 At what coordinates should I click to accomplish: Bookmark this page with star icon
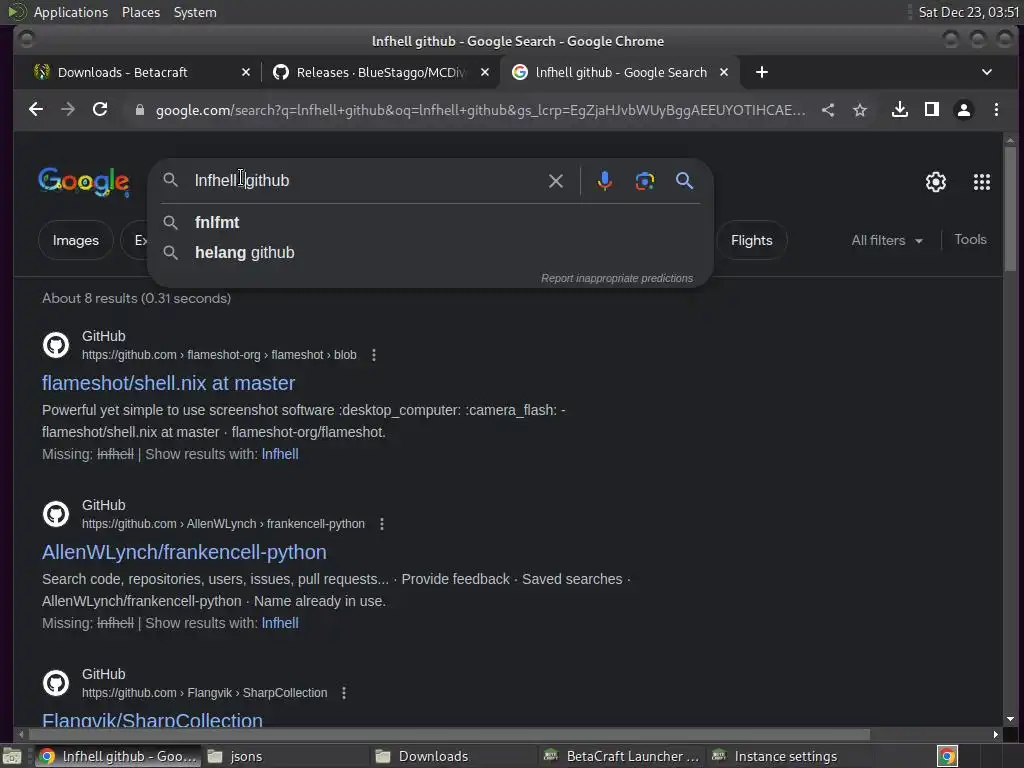point(860,110)
